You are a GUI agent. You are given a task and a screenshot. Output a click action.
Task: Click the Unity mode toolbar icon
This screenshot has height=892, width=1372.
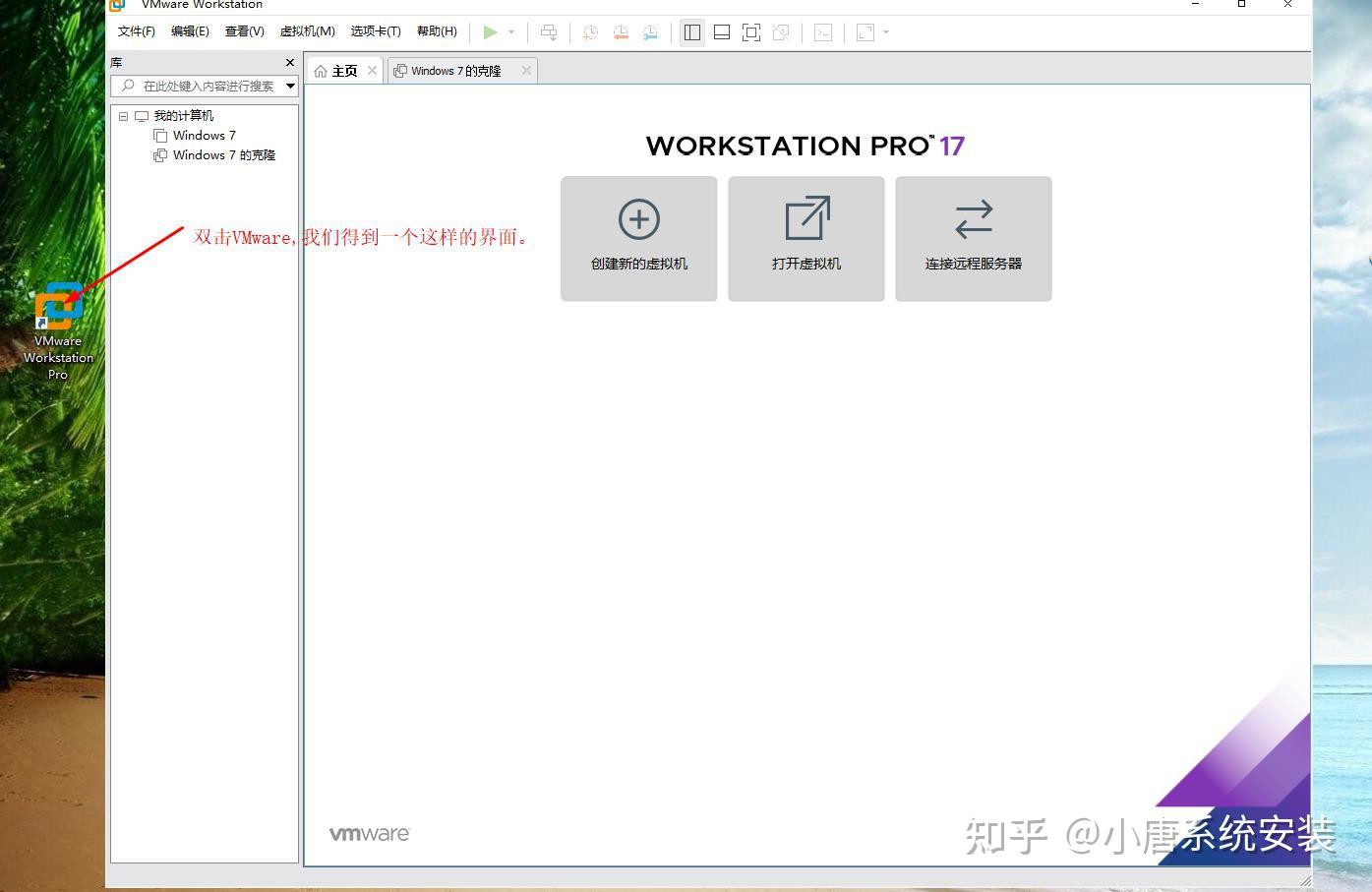tap(781, 32)
